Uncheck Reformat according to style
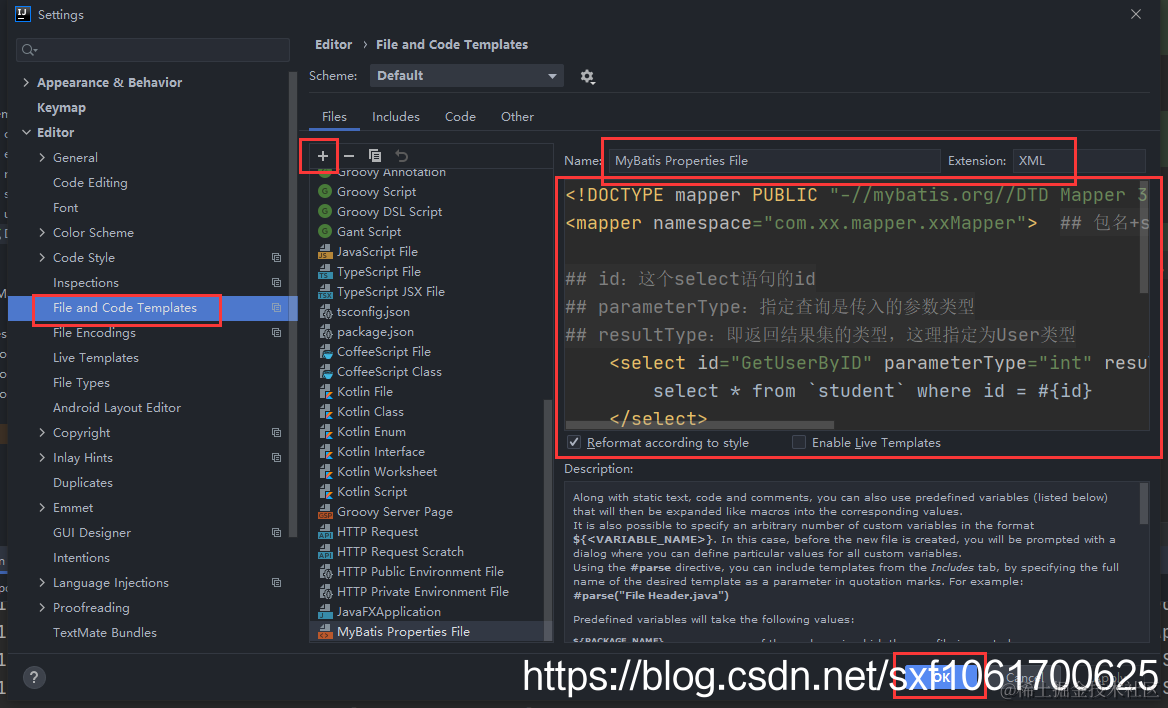Image resolution: width=1168 pixels, height=708 pixels. [x=574, y=443]
